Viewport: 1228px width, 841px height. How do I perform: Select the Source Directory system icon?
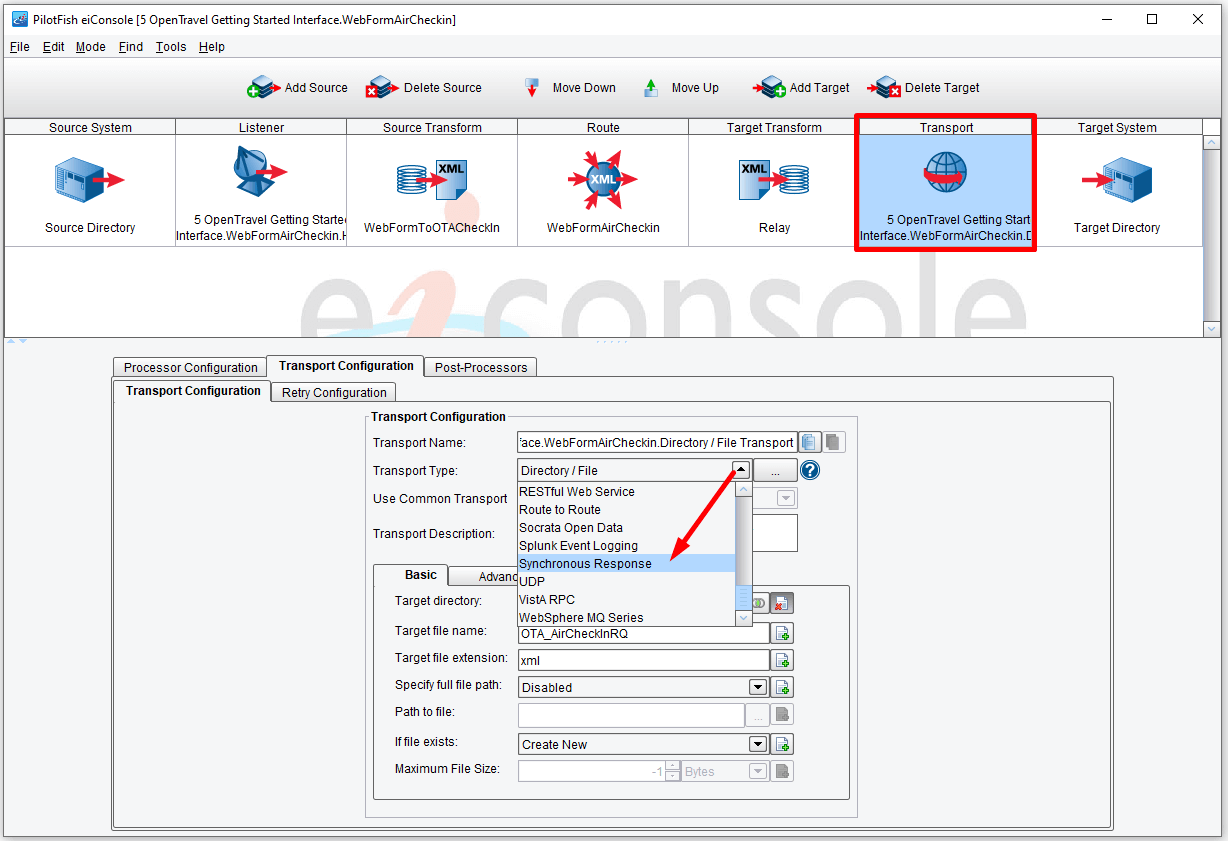pos(90,180)
